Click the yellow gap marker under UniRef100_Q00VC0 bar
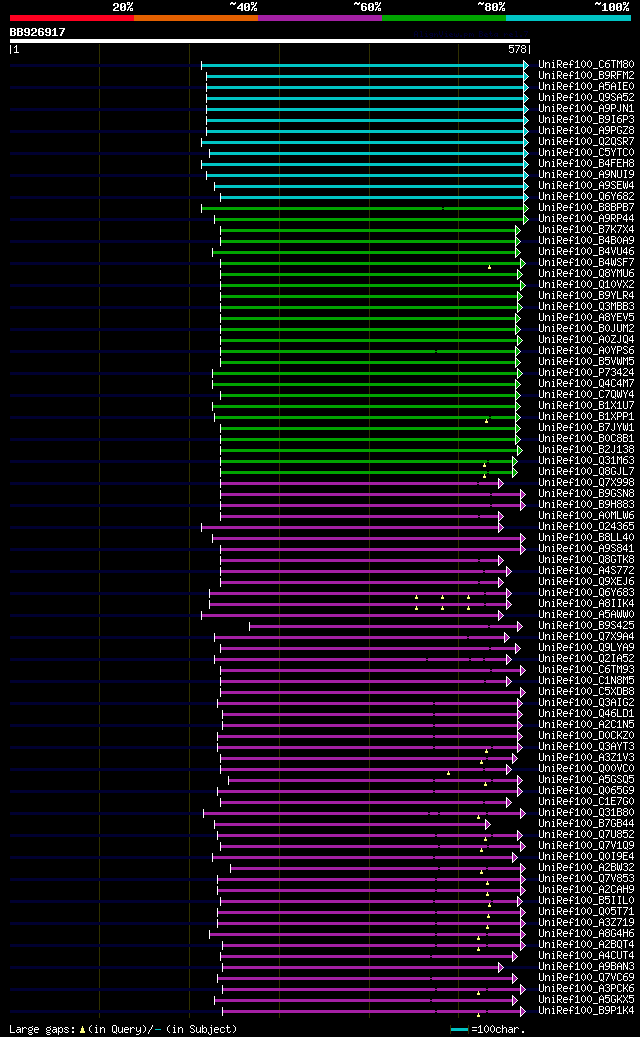The height and width of the screenshot is (1037, 640). pyautogui.click(x=448, y=772)
